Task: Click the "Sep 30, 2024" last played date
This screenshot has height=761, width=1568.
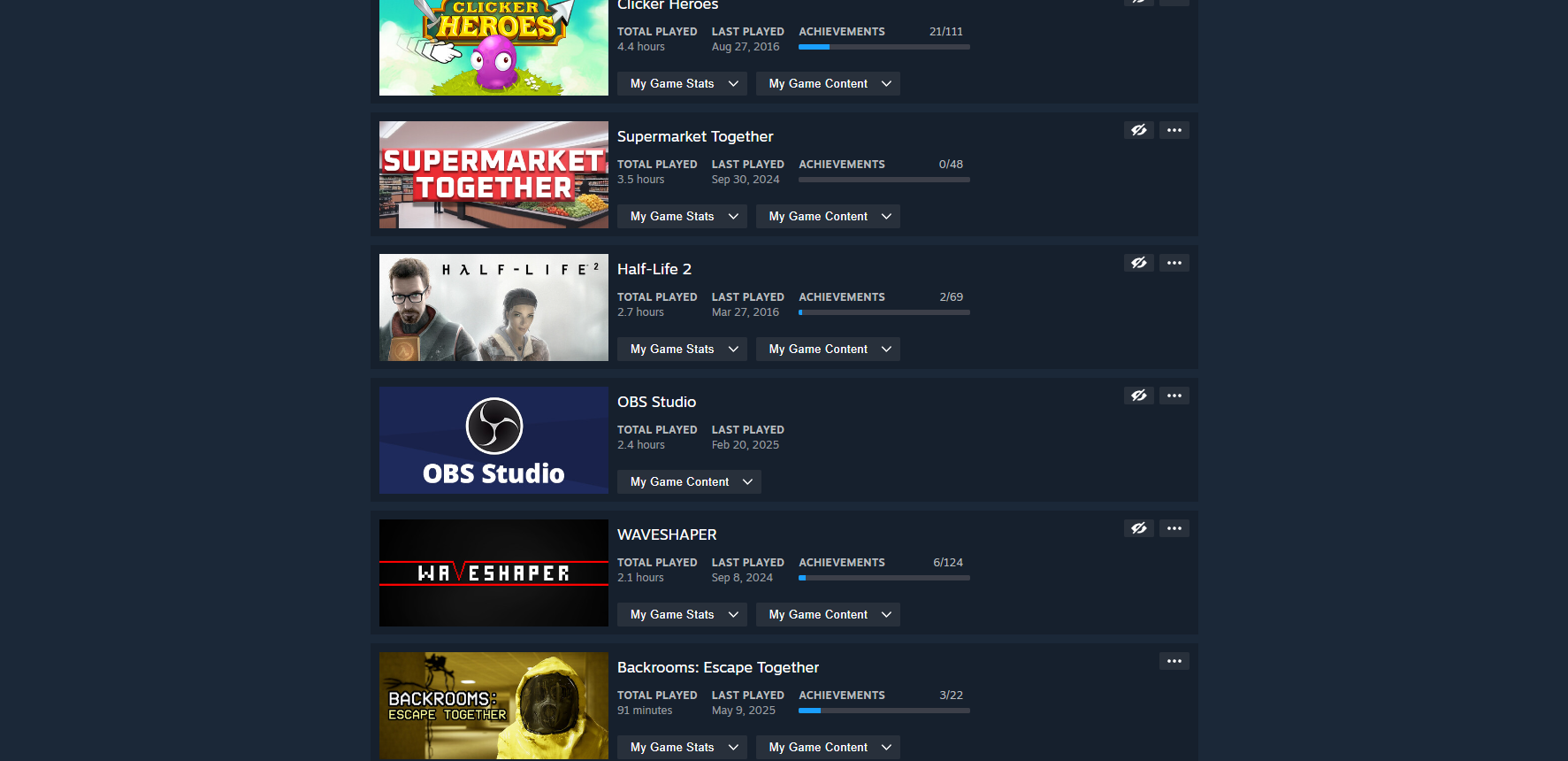Action: click(x=746, y=180)
